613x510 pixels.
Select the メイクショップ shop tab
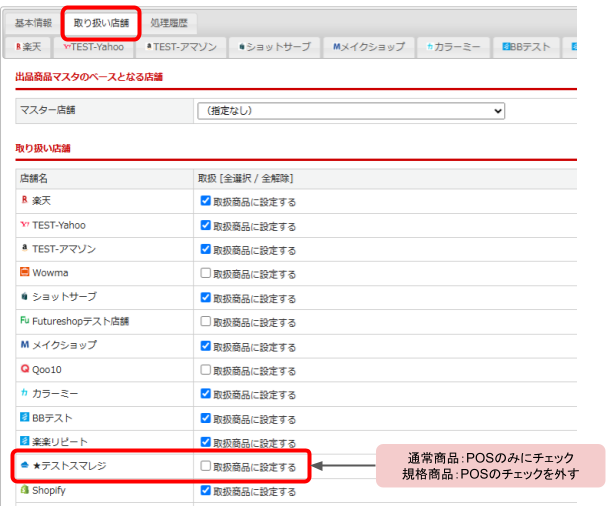click(x=369, y=47)
